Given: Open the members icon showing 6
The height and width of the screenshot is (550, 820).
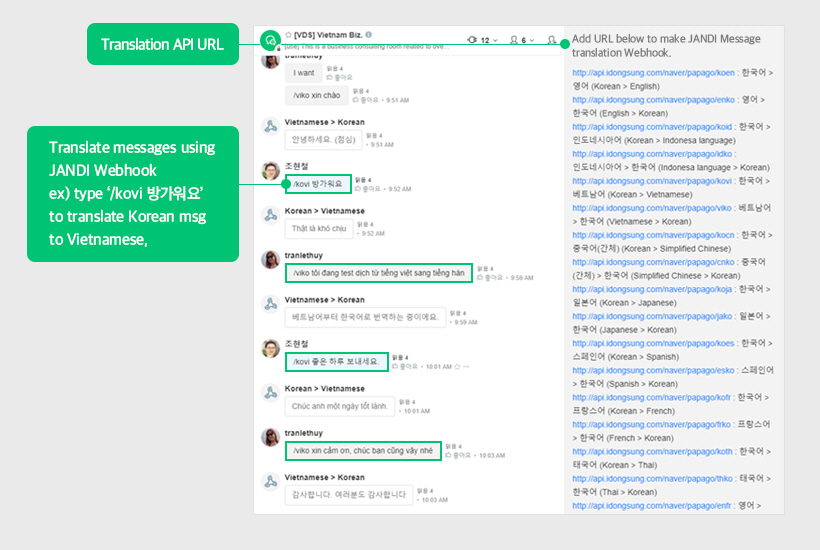Looking at the screenshot, I should pos(514,40).
